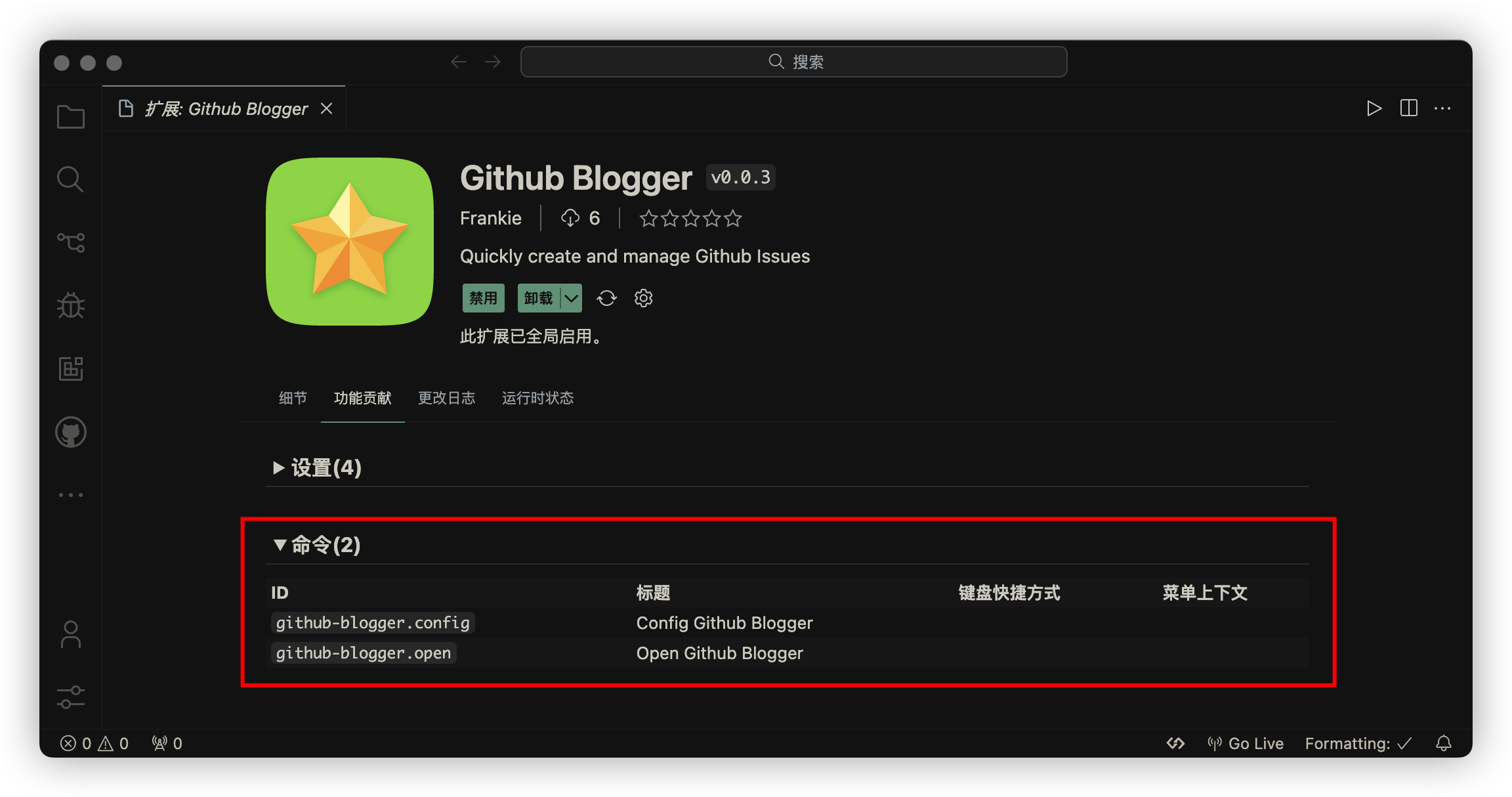Open the Search view in activity bar
This screenshot has width=1512, height=797.
point(70,179)
